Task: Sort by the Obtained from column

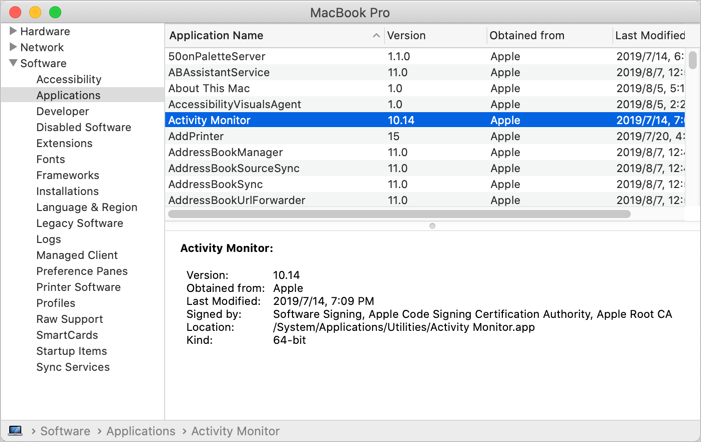Action: click(527, 36)
